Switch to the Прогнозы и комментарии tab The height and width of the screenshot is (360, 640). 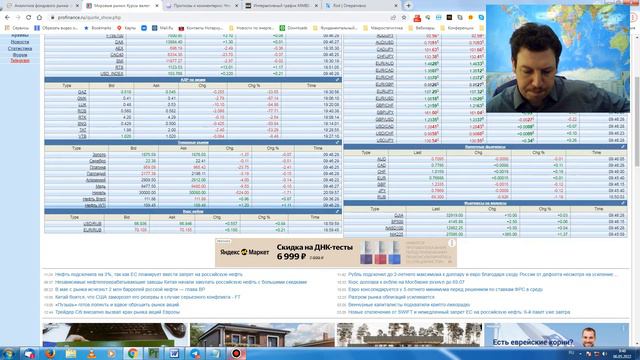coord(202,6)
